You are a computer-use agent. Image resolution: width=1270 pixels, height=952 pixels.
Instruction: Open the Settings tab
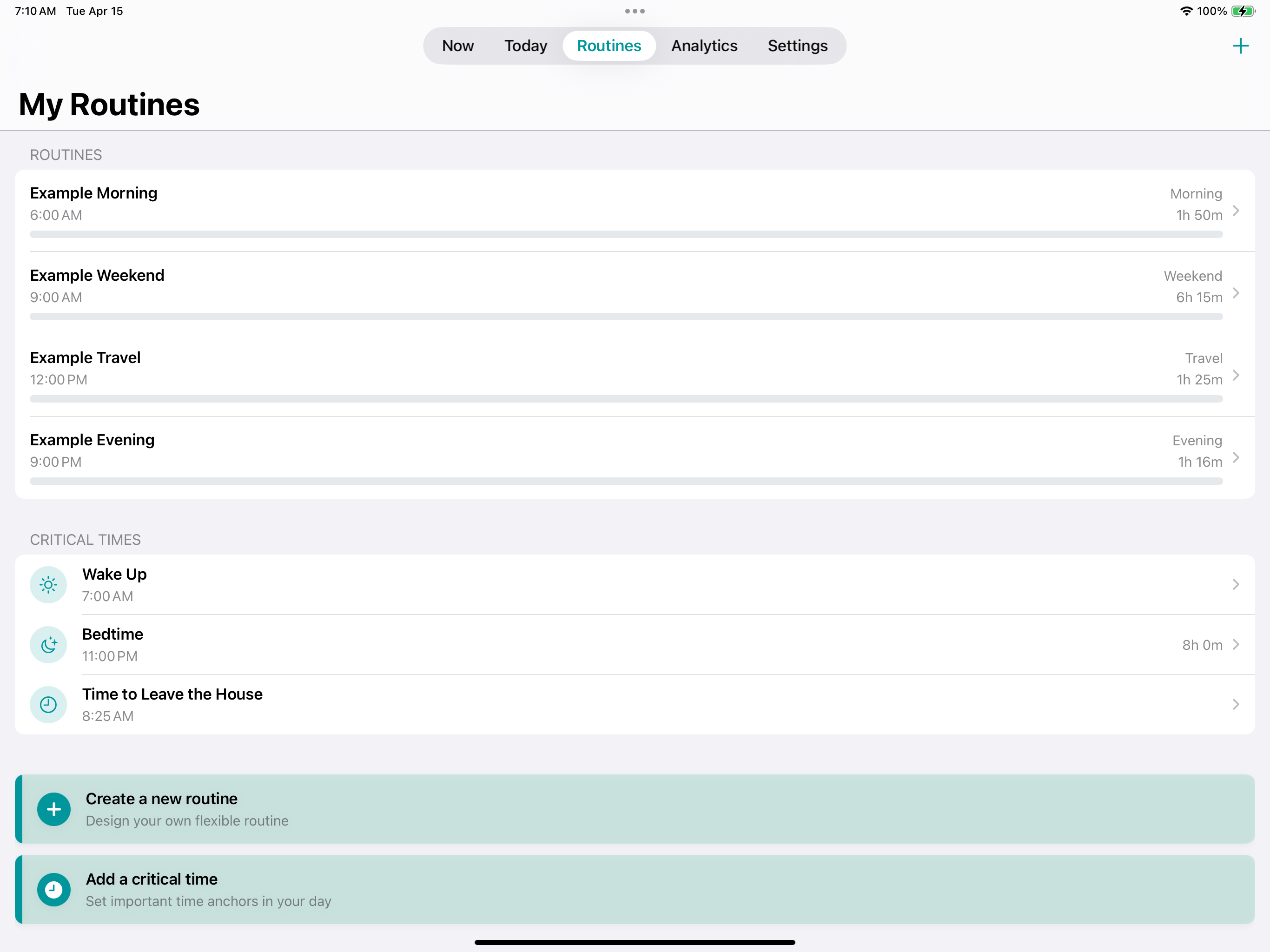tap(798, 46)
